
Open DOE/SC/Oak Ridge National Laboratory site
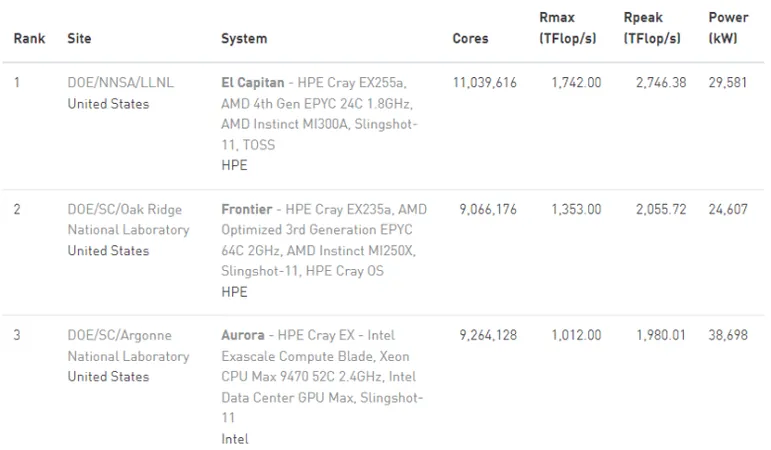click(x=128, y=220)
